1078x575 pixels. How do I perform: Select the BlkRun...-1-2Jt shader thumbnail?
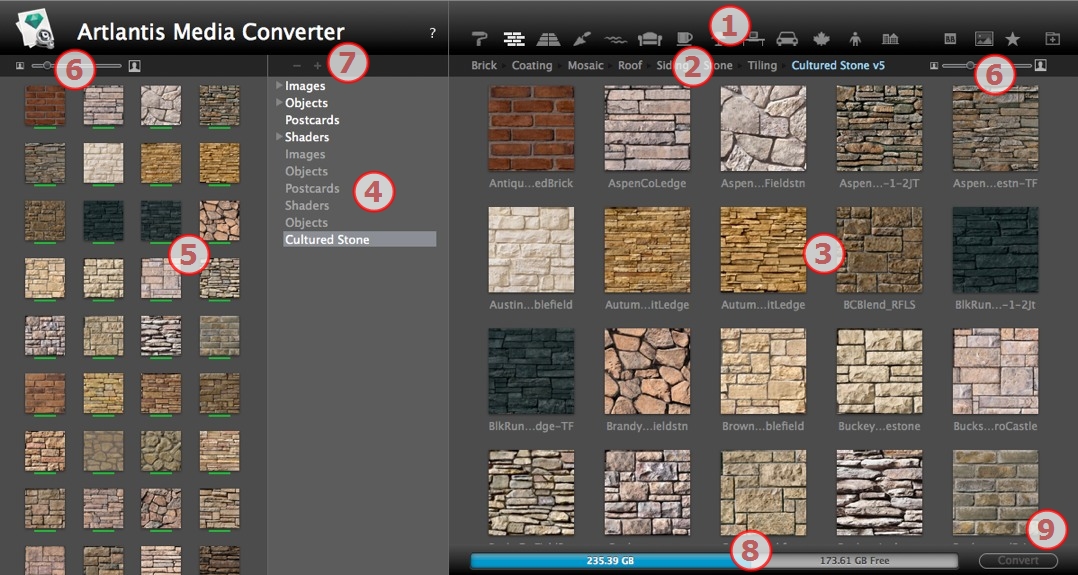coord(996,250)
